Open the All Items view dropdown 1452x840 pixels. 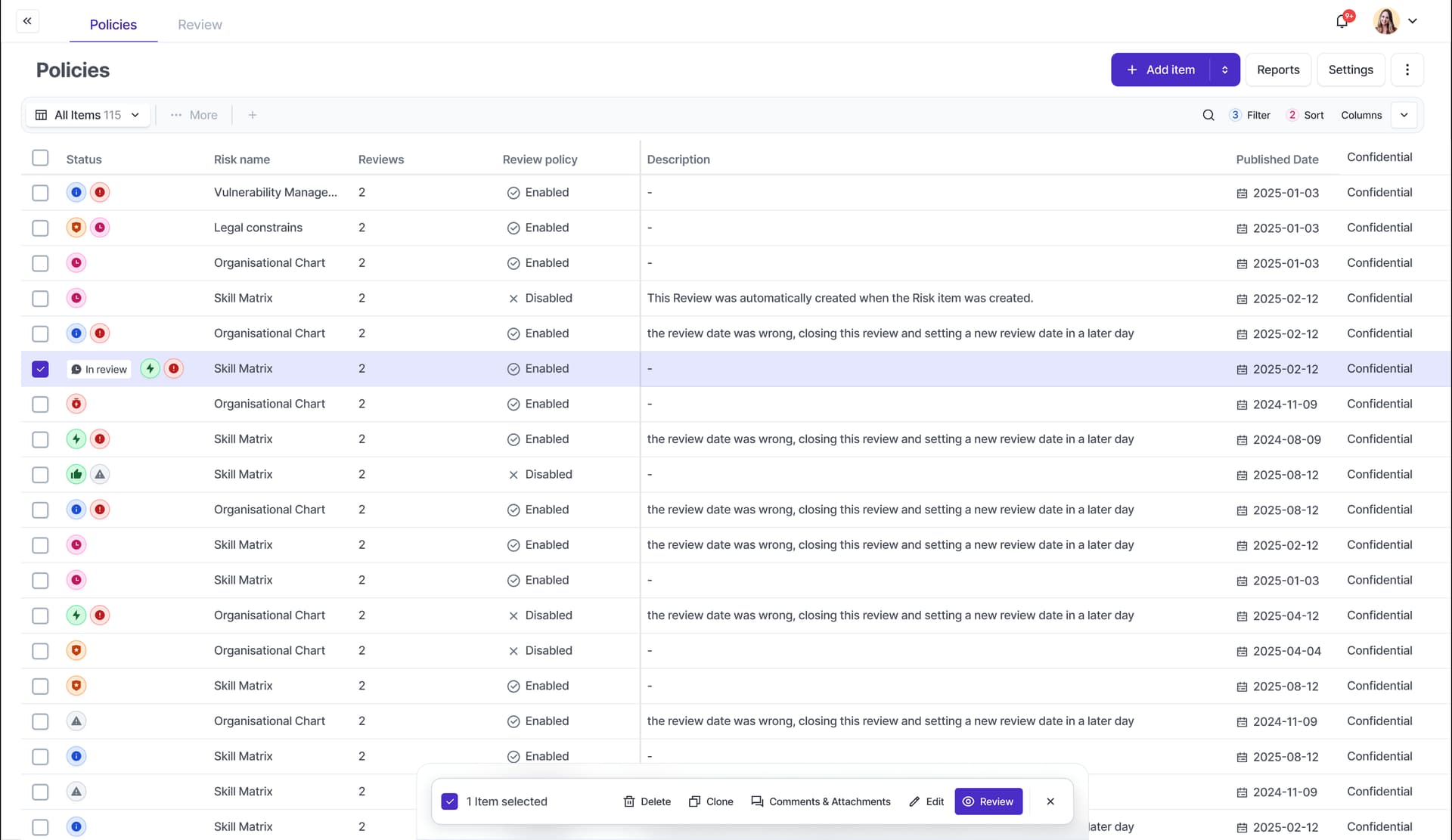pyautogui.click(x=88, y=115)
